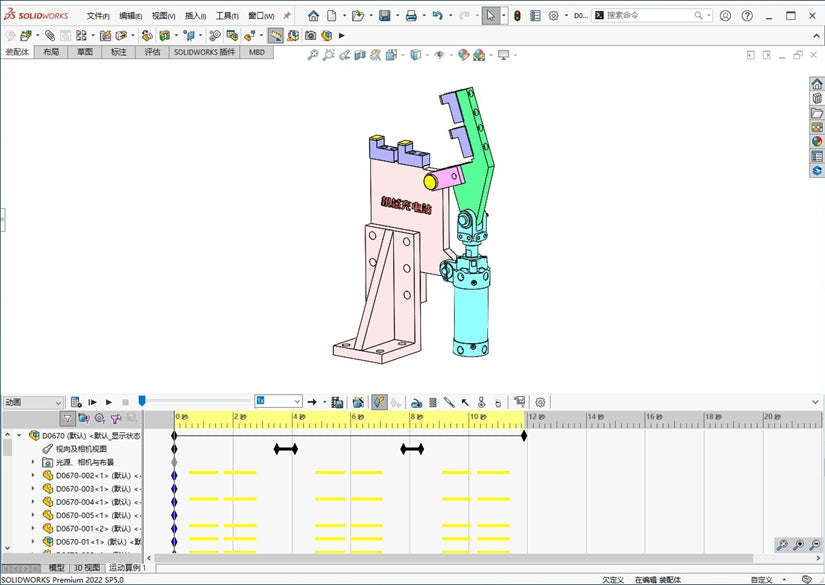The height and width of the screenshot is (585, 825).
Task: Switch to the 3D 视图 bottom tab
Action: click(x=87, y=568)
